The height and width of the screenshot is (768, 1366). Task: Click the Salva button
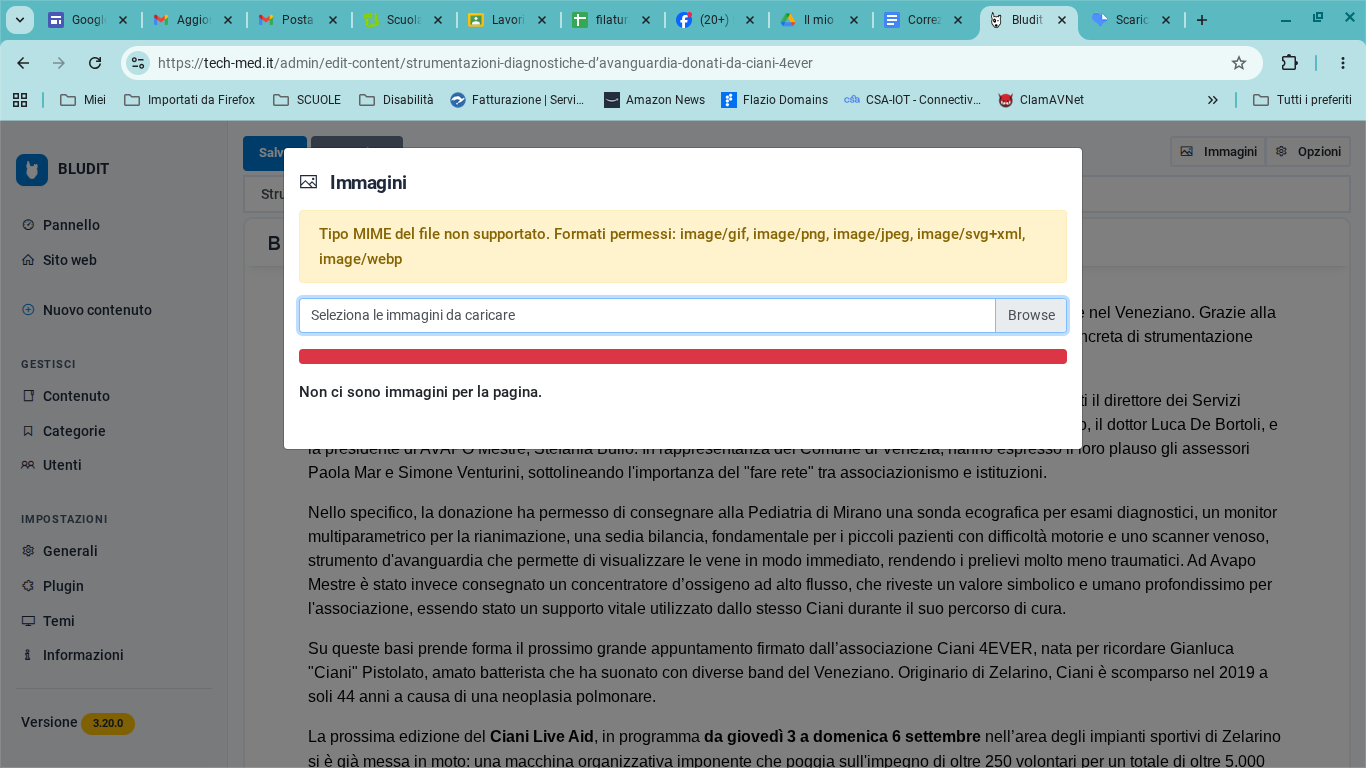[274, 153]
